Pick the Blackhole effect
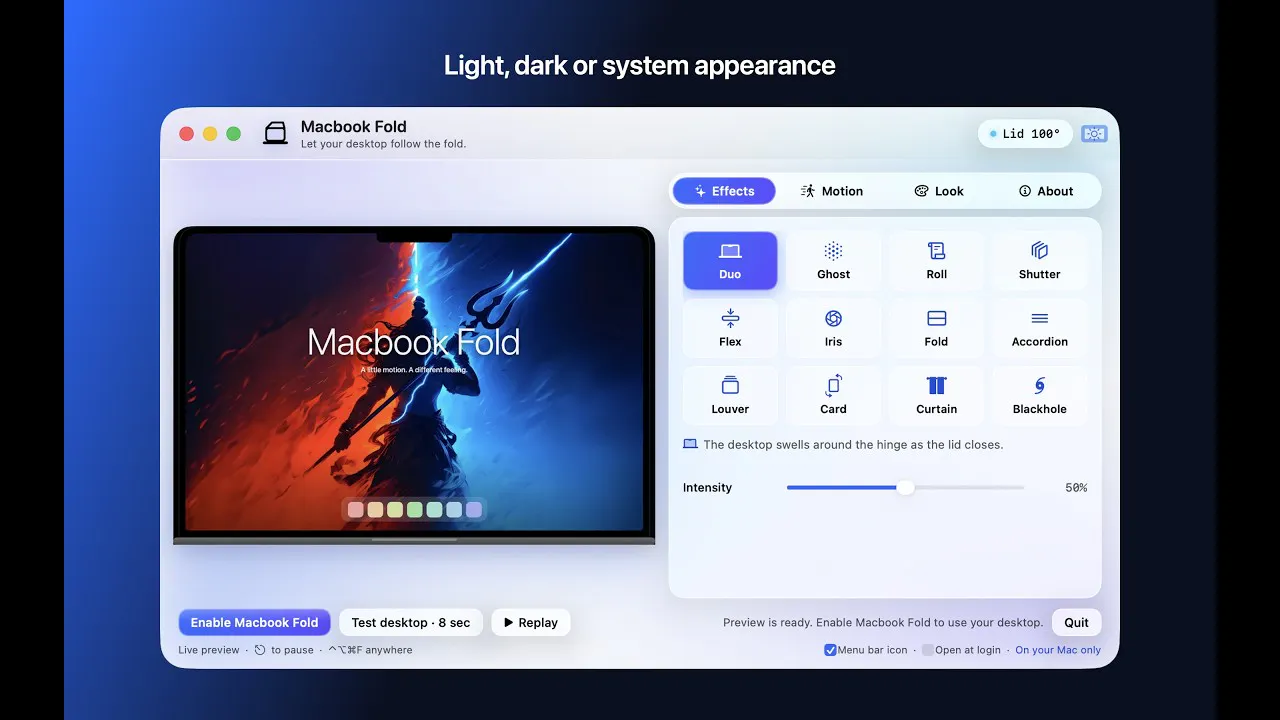 click(1039, 396)
